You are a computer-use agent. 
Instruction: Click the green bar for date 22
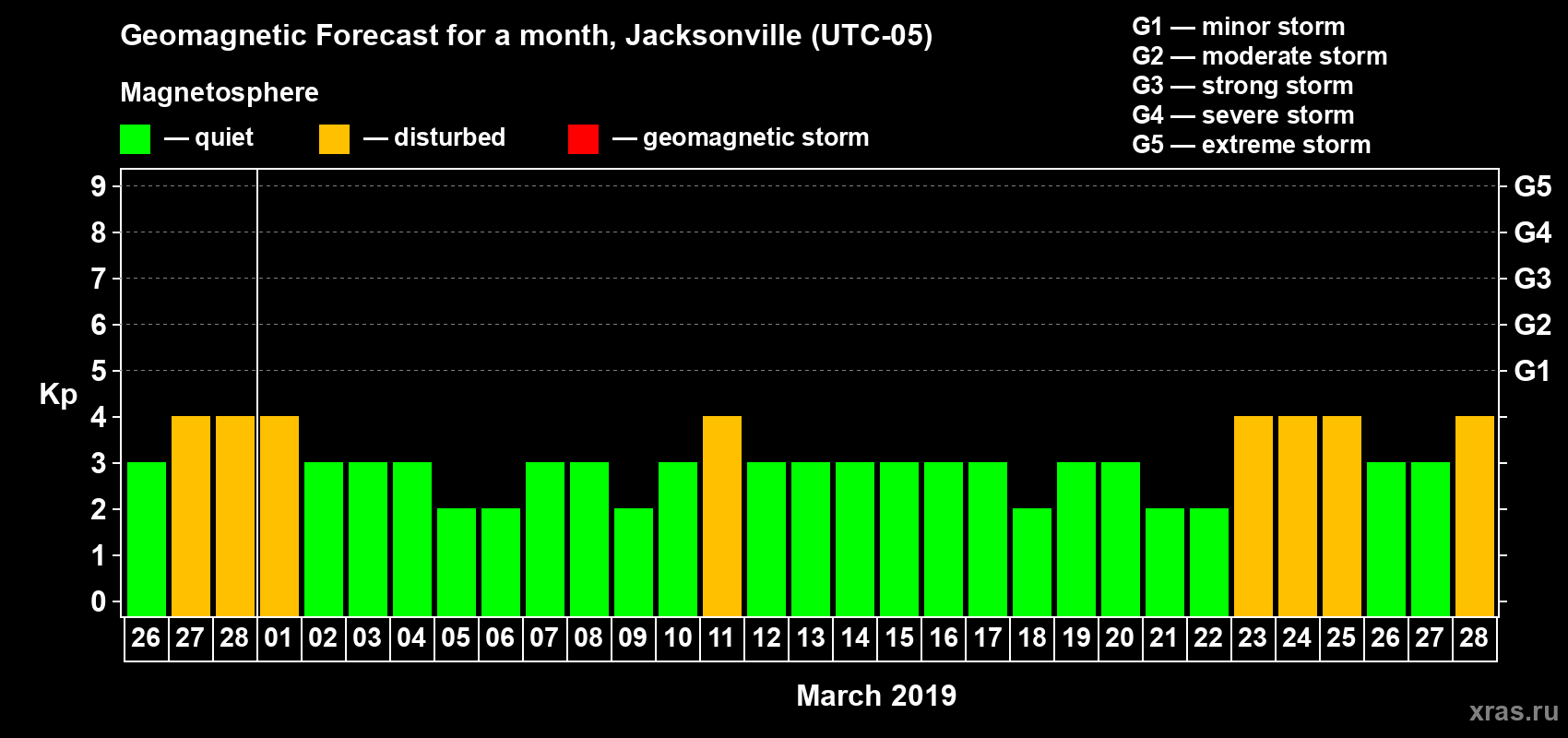pyautogui.click(x=1209, y=562)
